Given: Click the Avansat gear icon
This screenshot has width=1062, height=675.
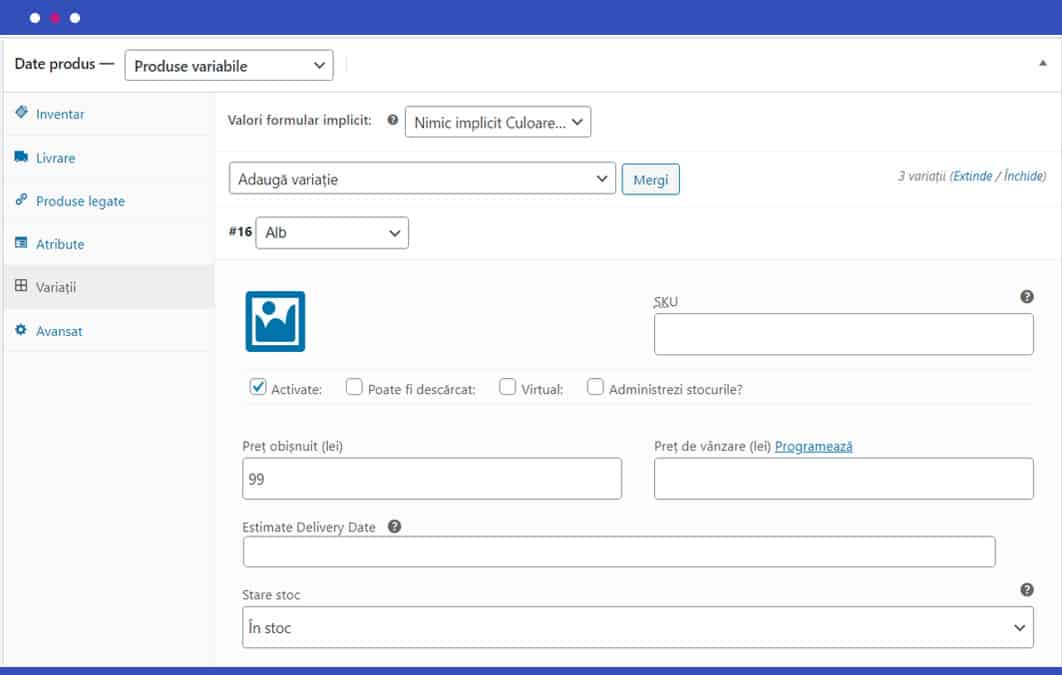Looking at the screenshot, I should 22,330.
